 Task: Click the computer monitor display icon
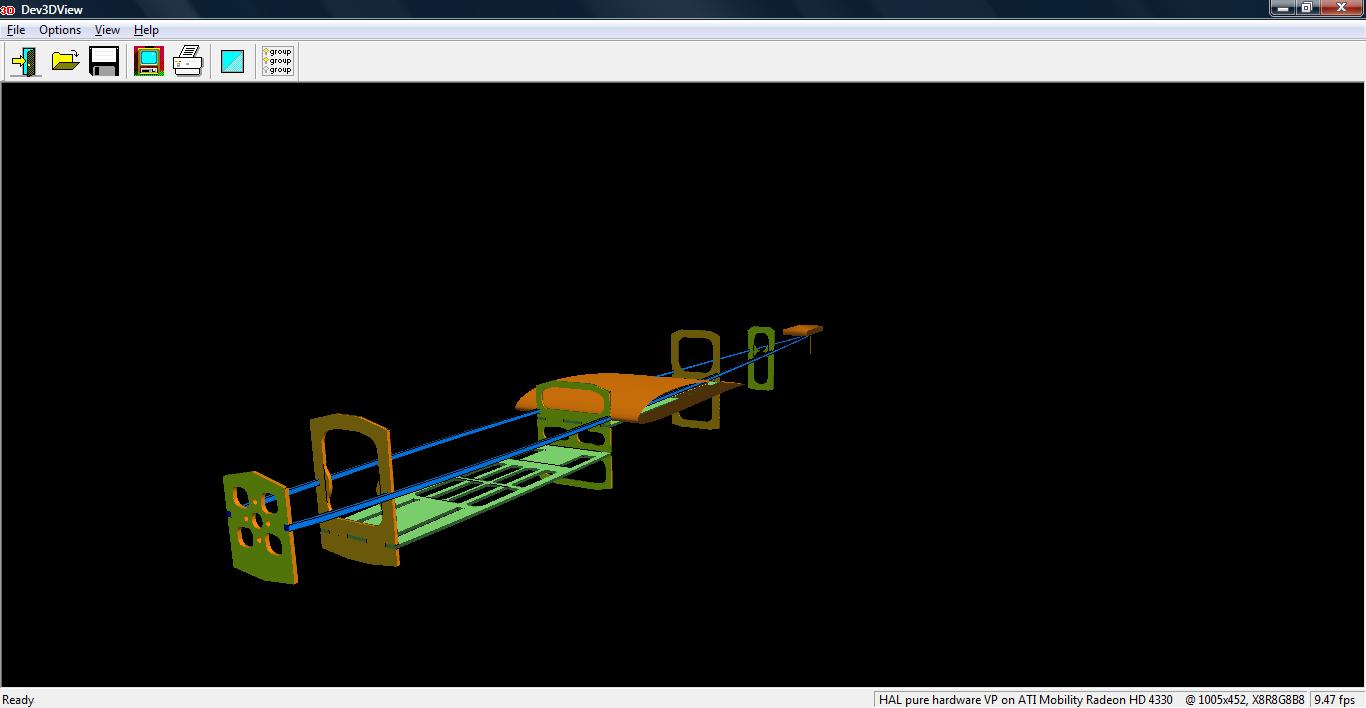tap(149, 62)
